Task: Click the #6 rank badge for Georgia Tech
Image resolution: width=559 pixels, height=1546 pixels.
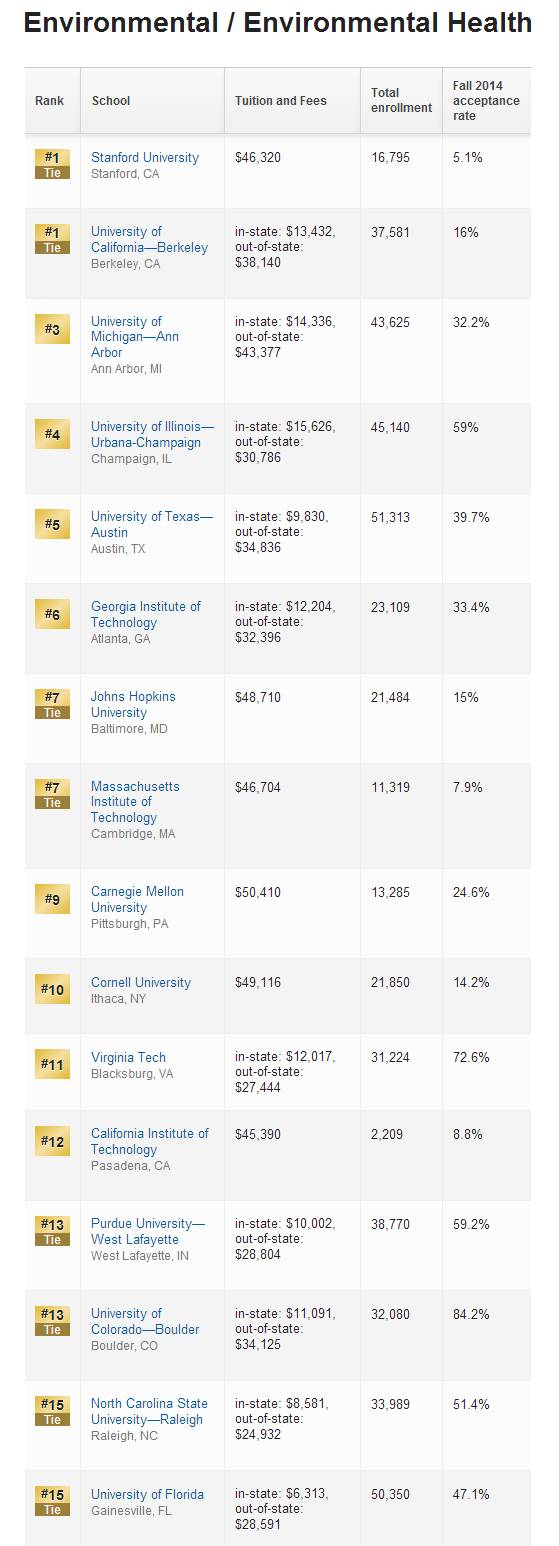Action: tap(53, 614)
